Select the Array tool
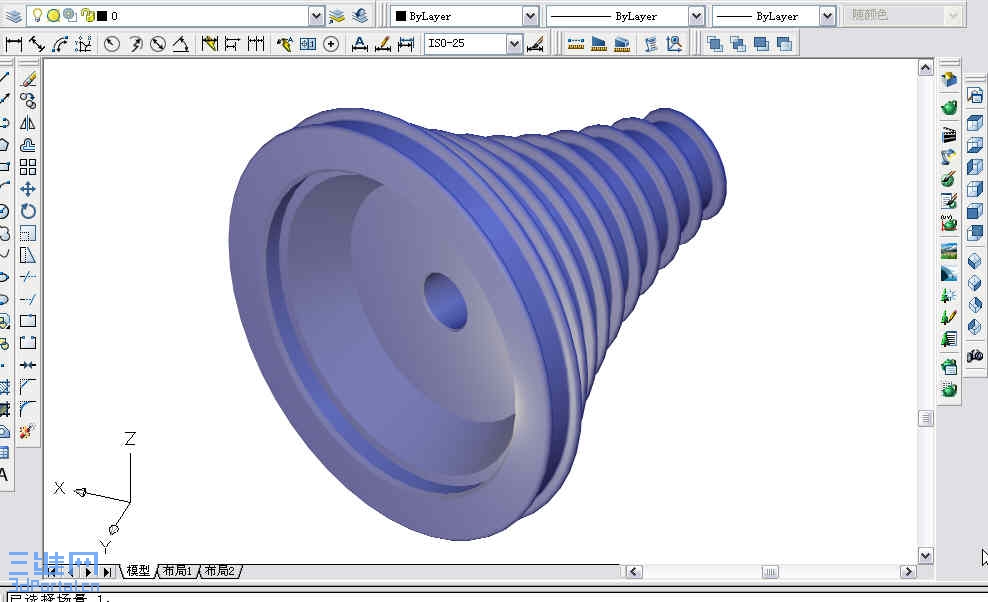 28,167
